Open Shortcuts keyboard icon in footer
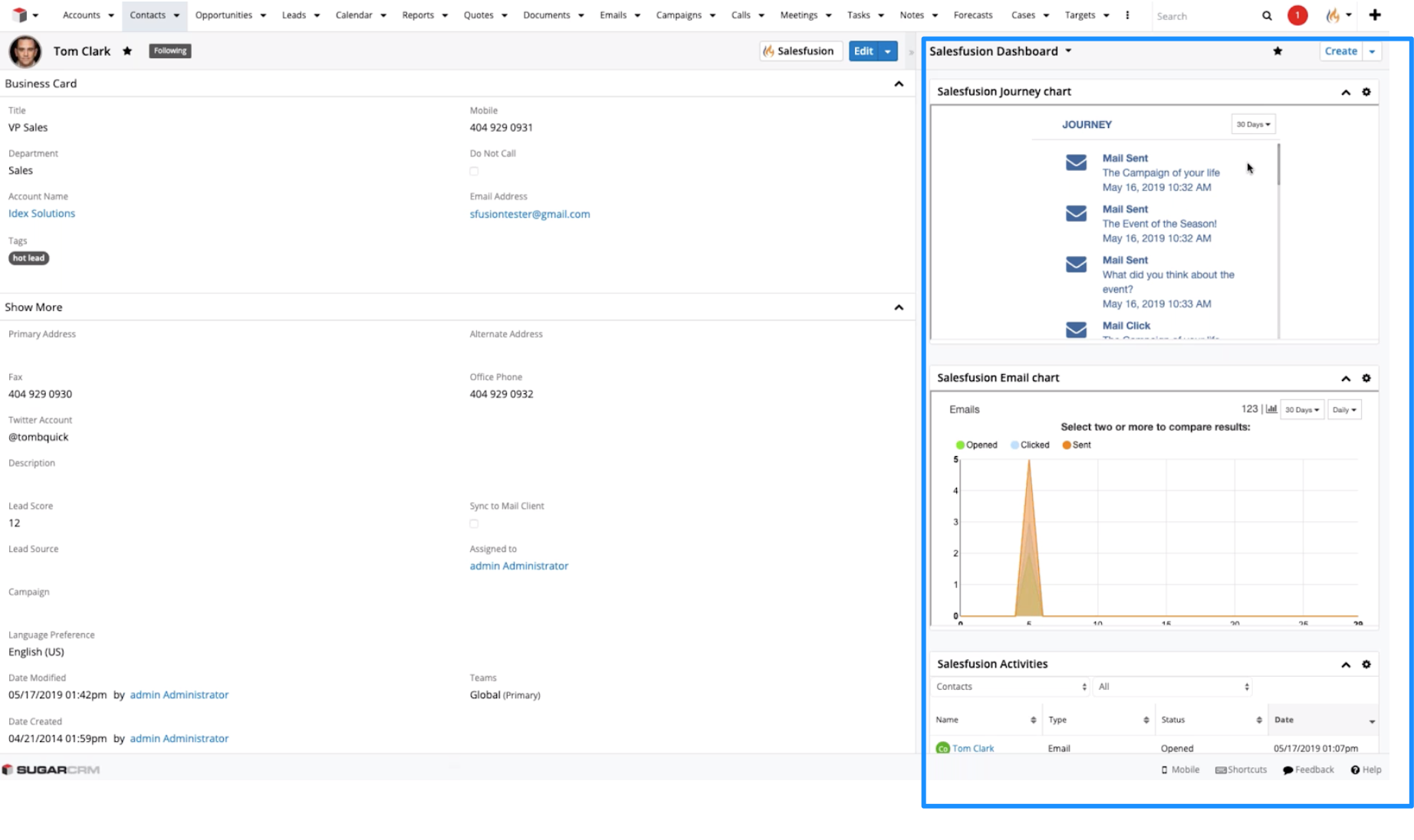The image size is (1414, 840). (1221, 769)
